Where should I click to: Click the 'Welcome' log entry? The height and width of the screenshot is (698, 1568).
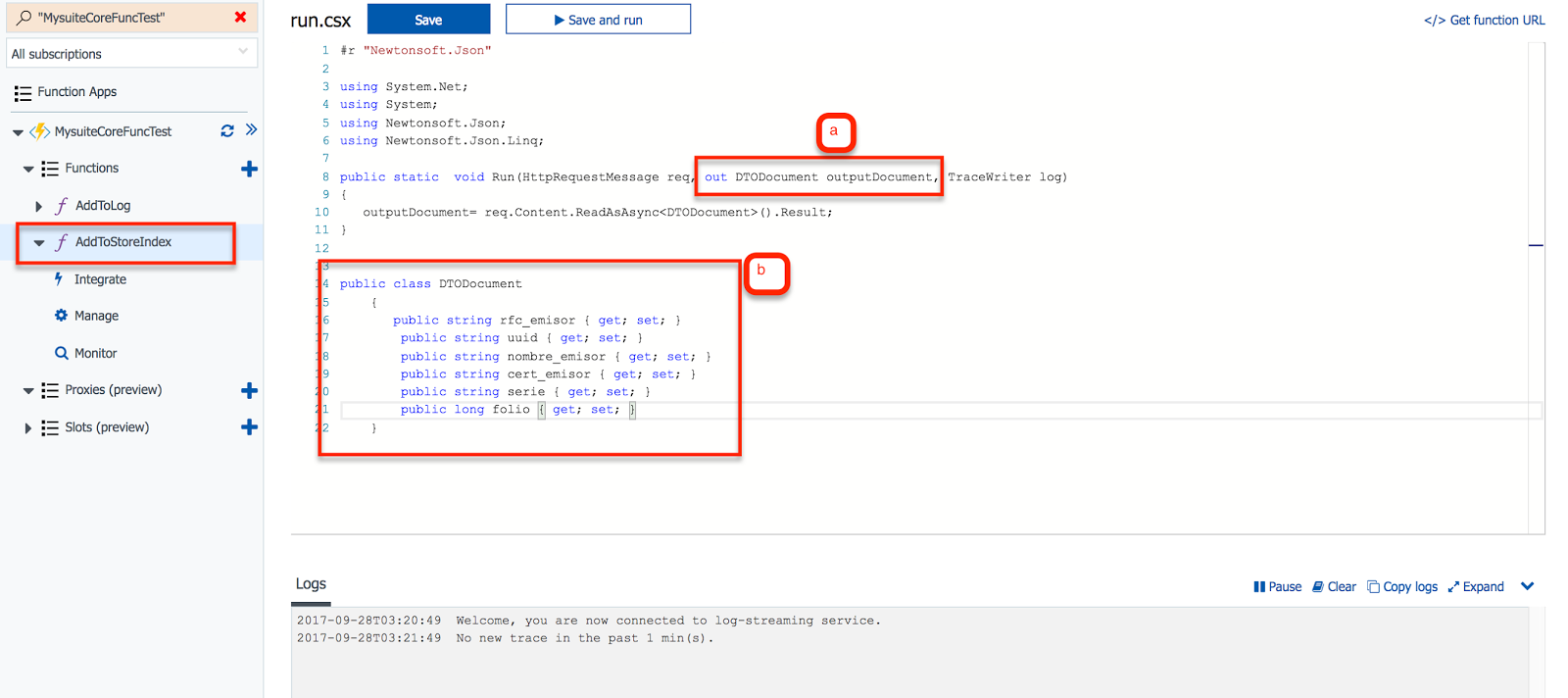click(x=589, y=621)
